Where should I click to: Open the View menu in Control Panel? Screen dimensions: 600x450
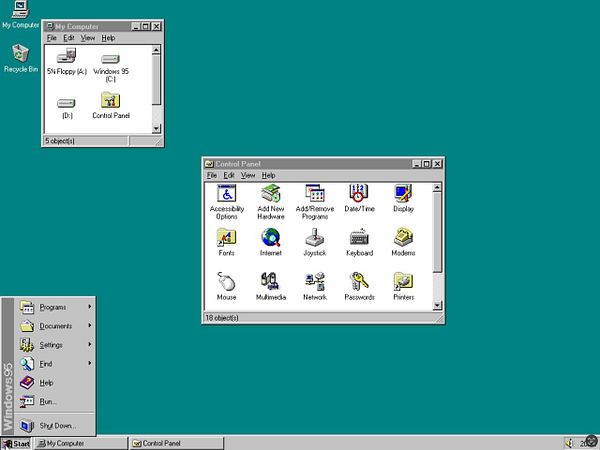(x=248, y=175)
